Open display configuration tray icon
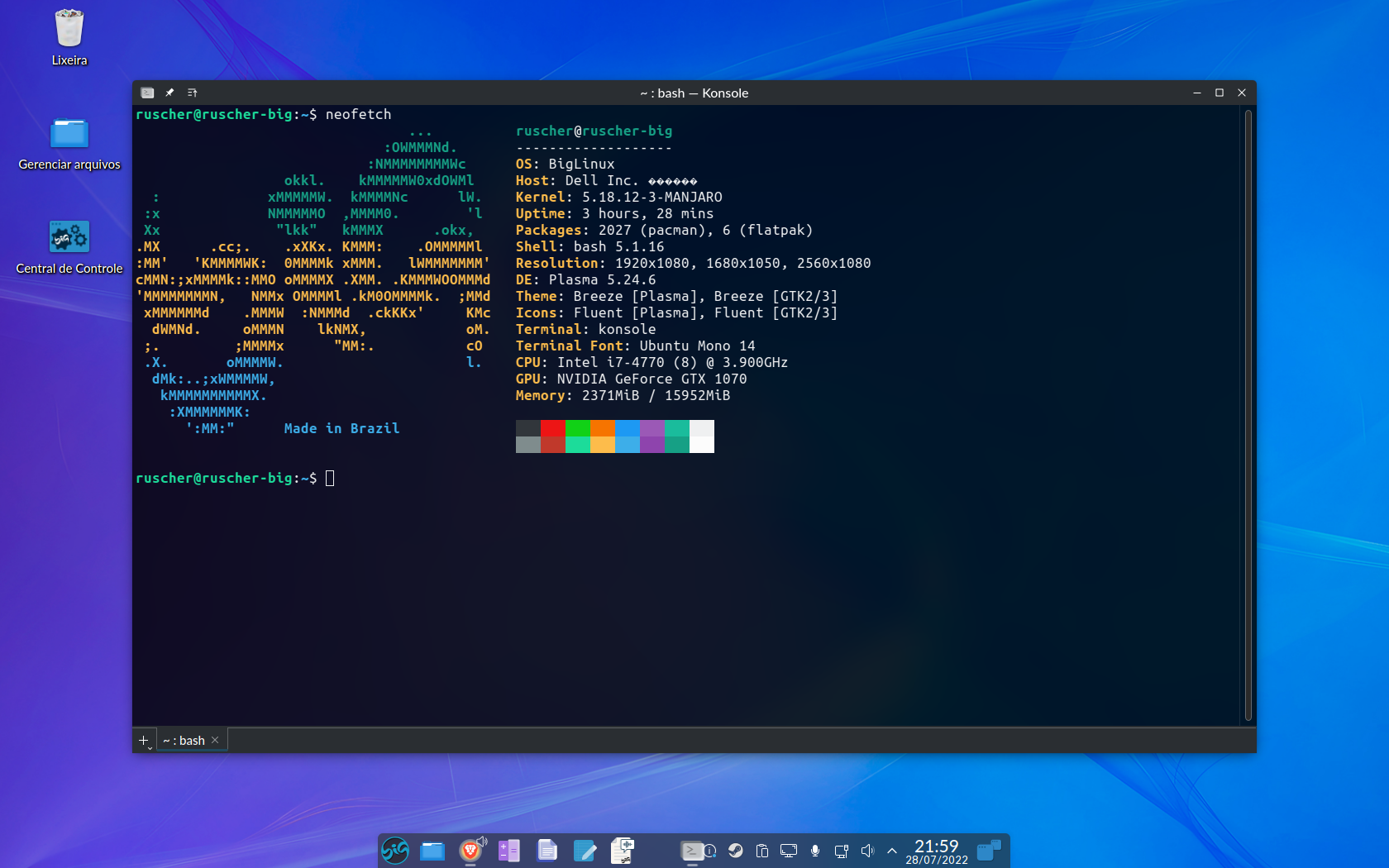Viewport: 1389px width, 868px height. tap(789, 851)
